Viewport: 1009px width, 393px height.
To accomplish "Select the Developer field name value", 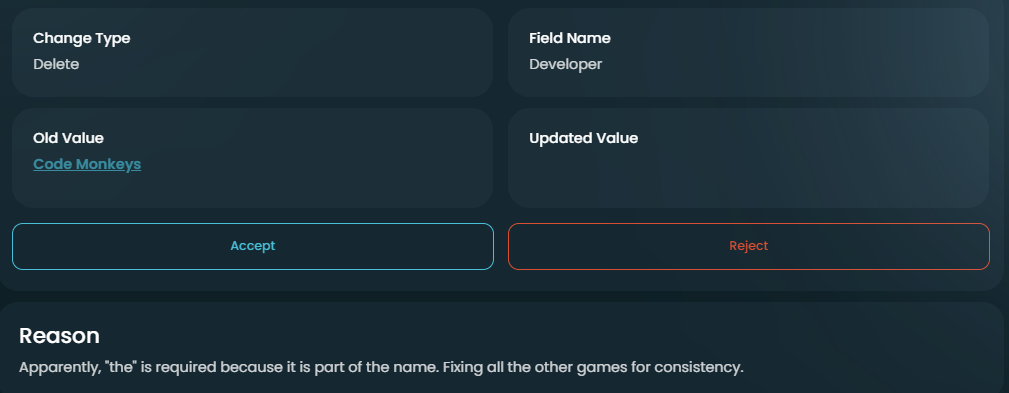I will click(566, 64).
